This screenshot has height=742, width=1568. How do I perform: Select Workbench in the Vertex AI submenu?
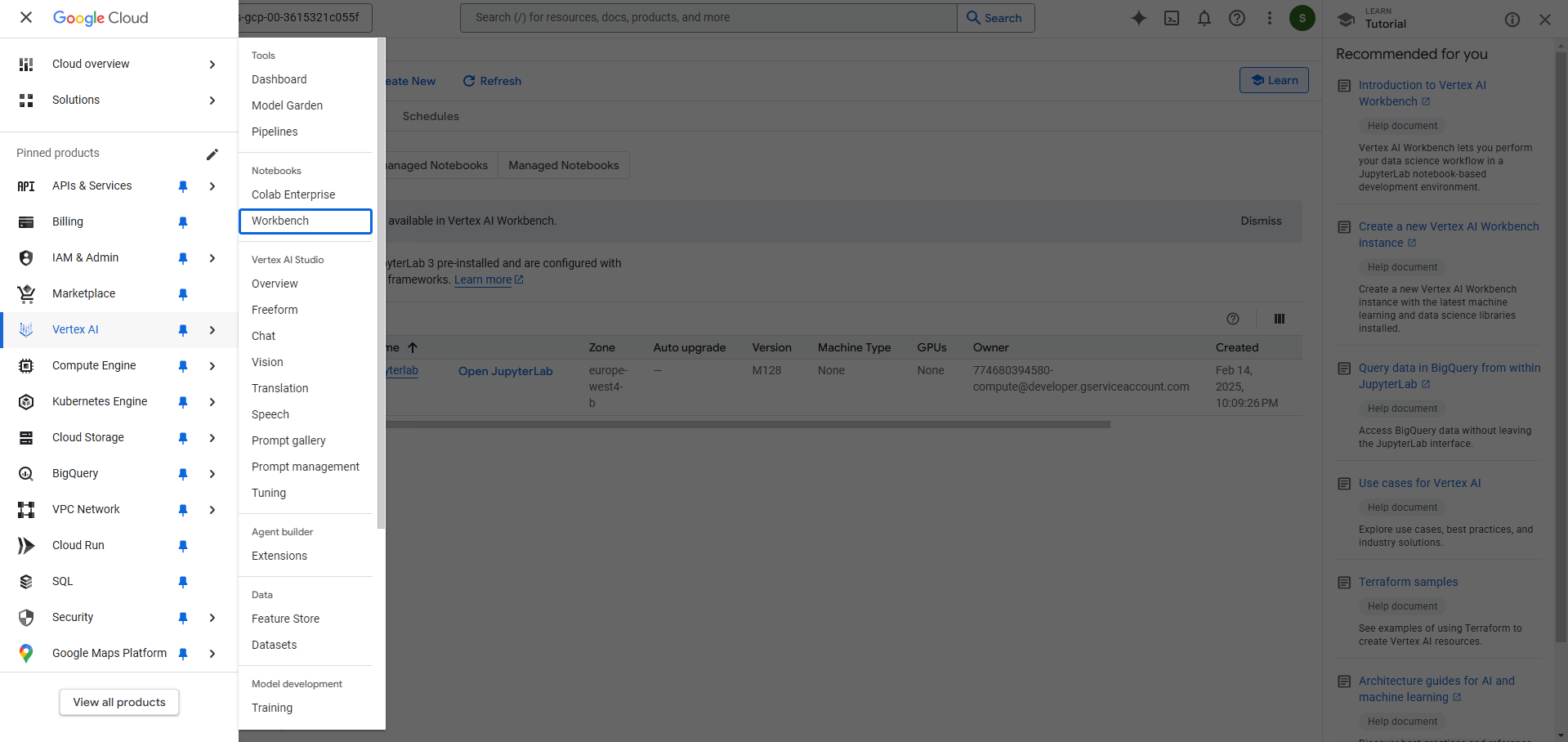coord(306,221)
